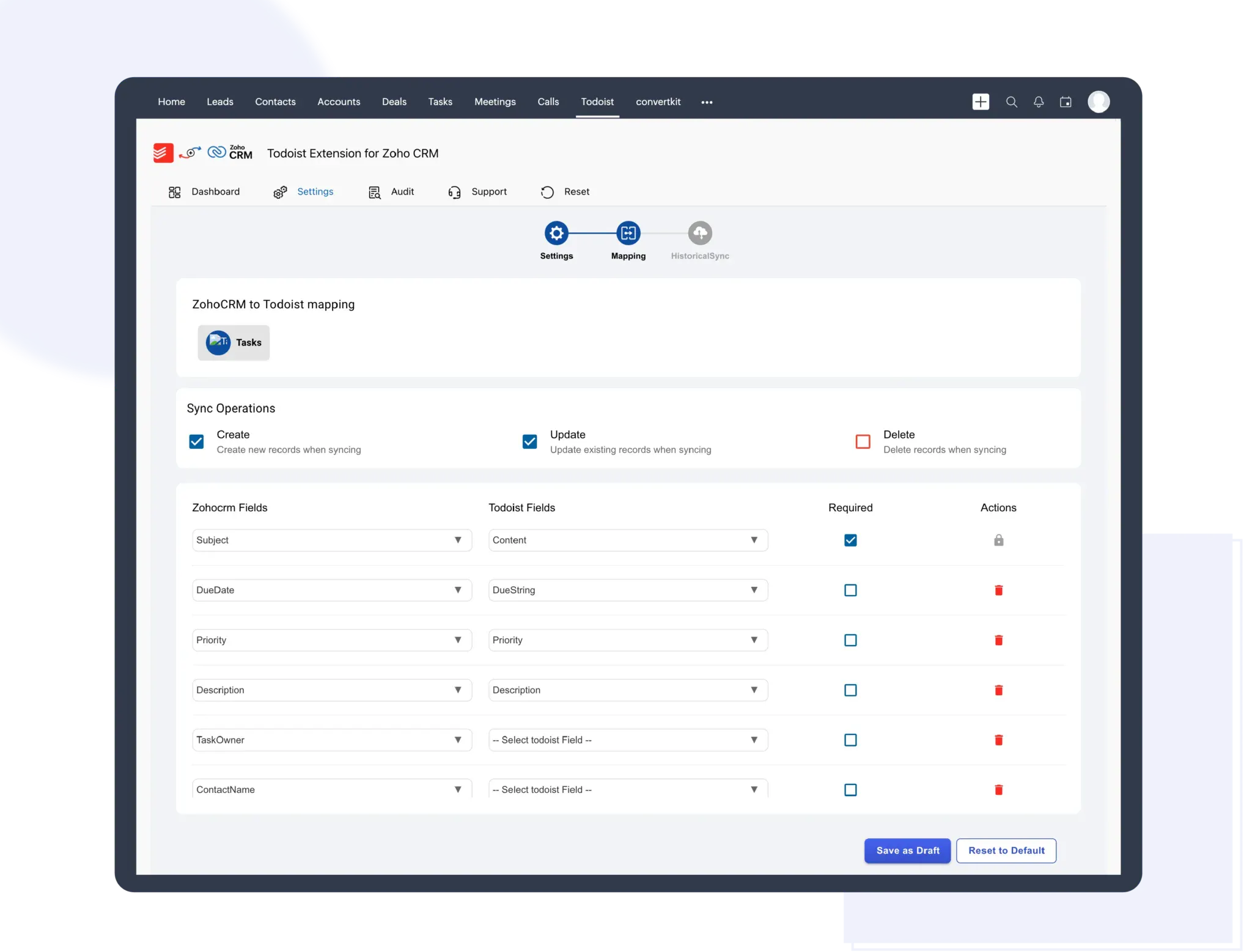Click the Support headset icon
The image size is (1252, 952).
coord(454,192)
